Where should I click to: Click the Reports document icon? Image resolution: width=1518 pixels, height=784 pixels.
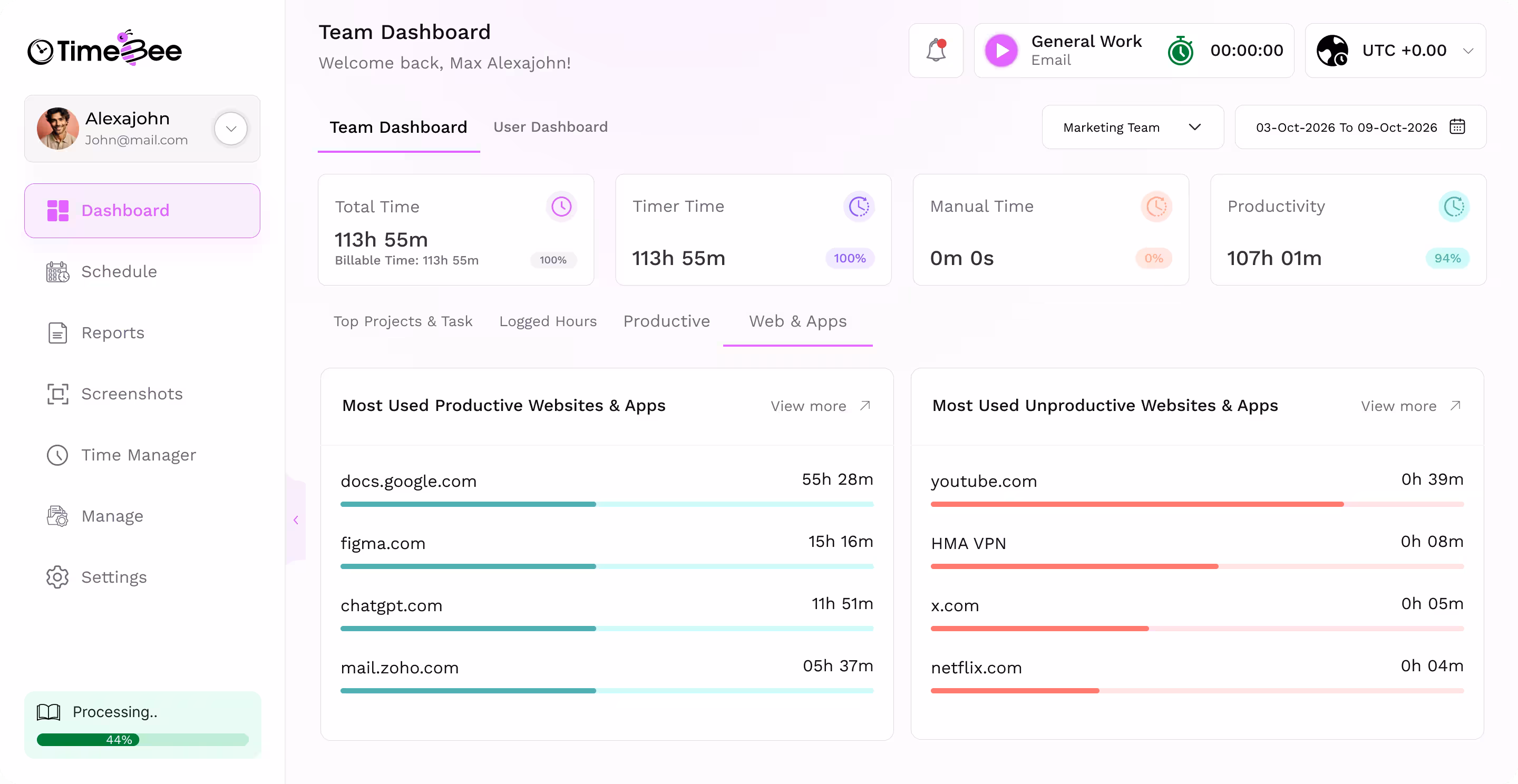coord(58,334)
